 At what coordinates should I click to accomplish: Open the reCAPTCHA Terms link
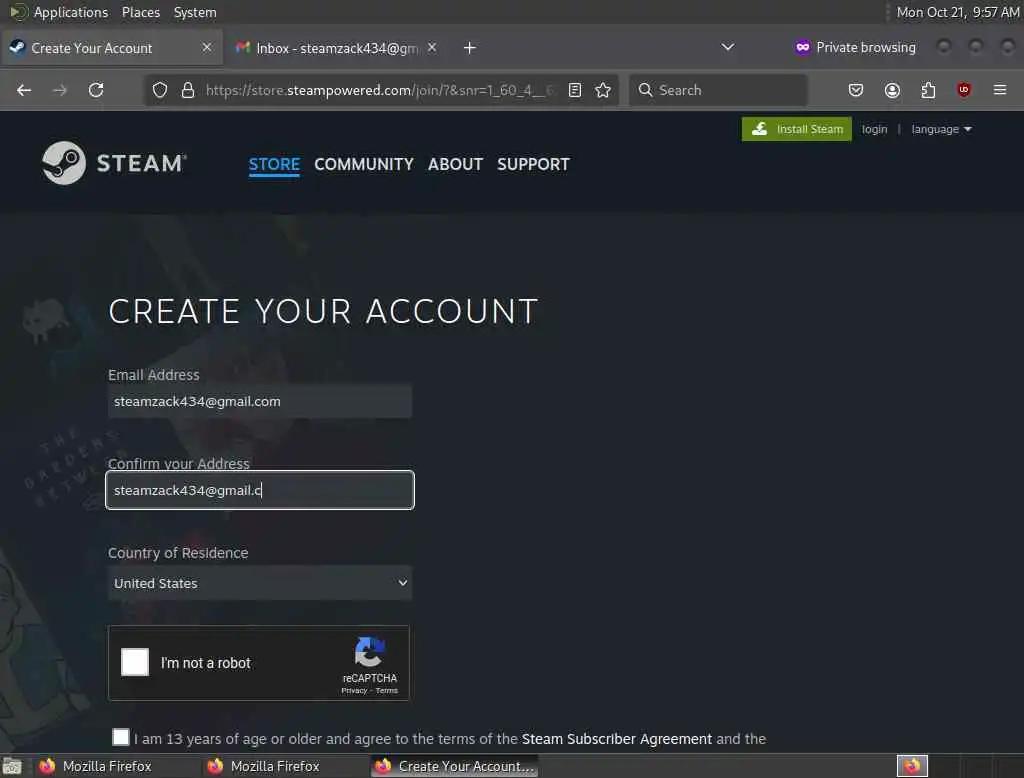click(387, 690)
